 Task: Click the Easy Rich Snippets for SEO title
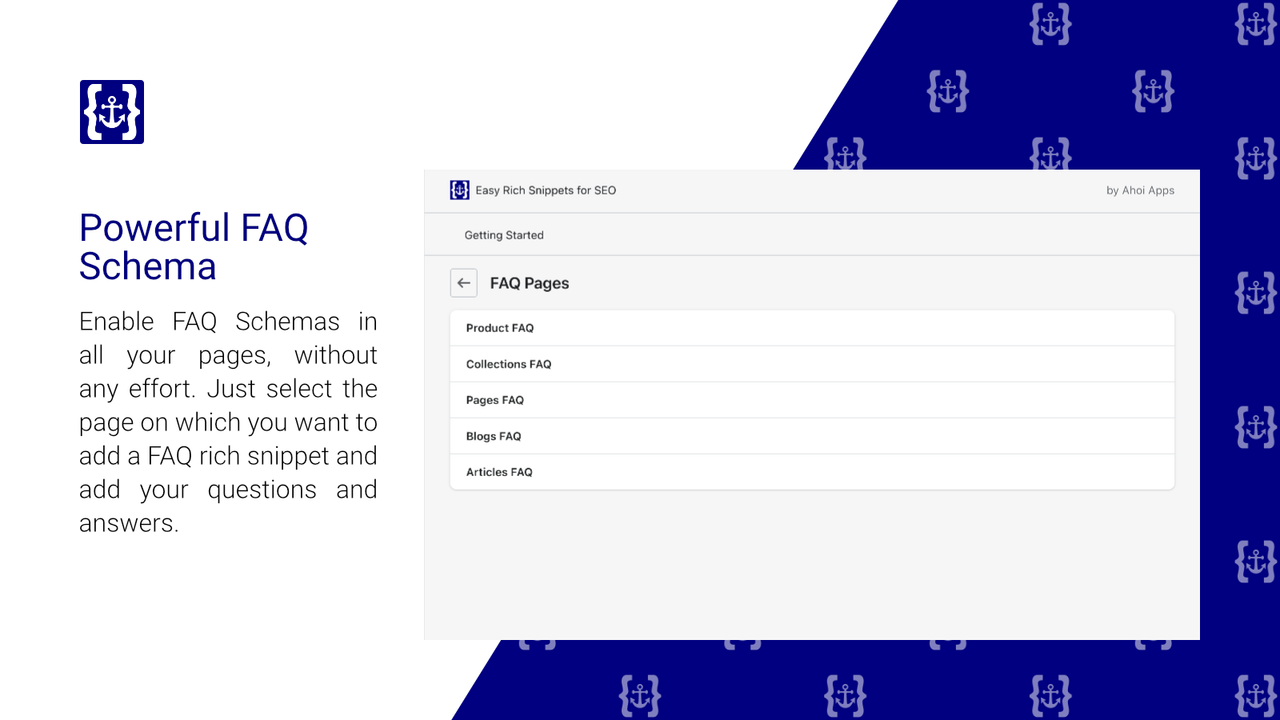[x=546, y=190]
